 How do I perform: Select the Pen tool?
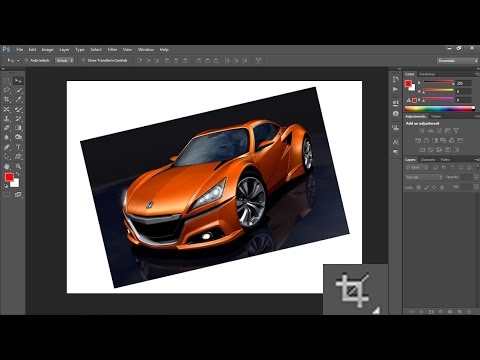7,147
